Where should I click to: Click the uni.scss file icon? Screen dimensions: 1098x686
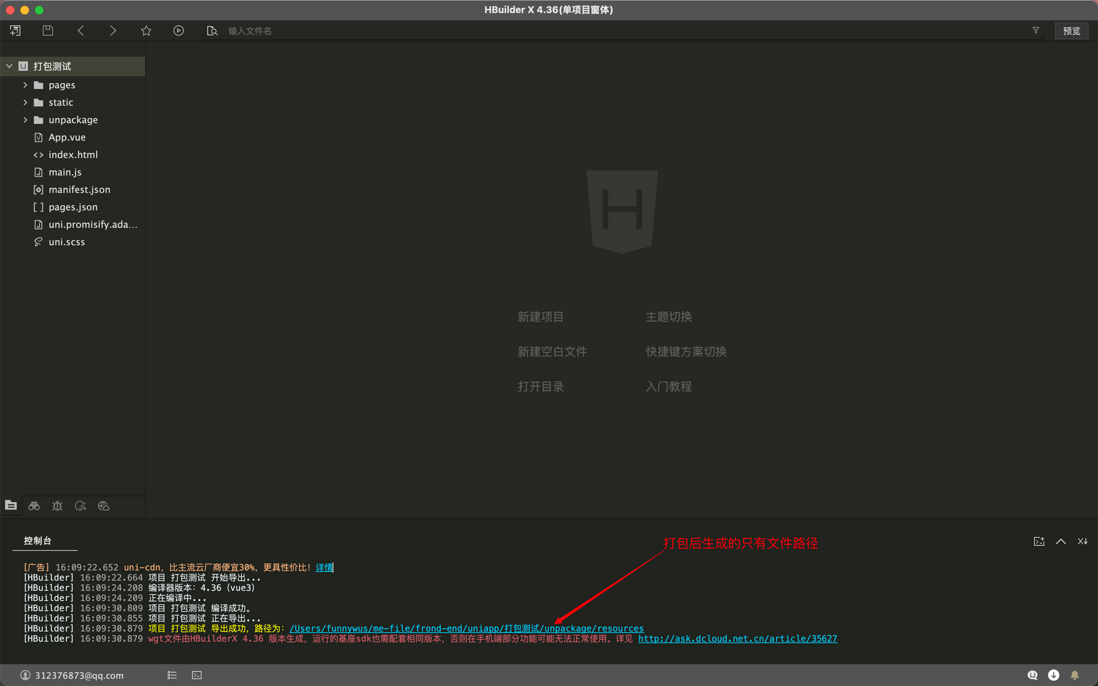click(x=39, y=242)
